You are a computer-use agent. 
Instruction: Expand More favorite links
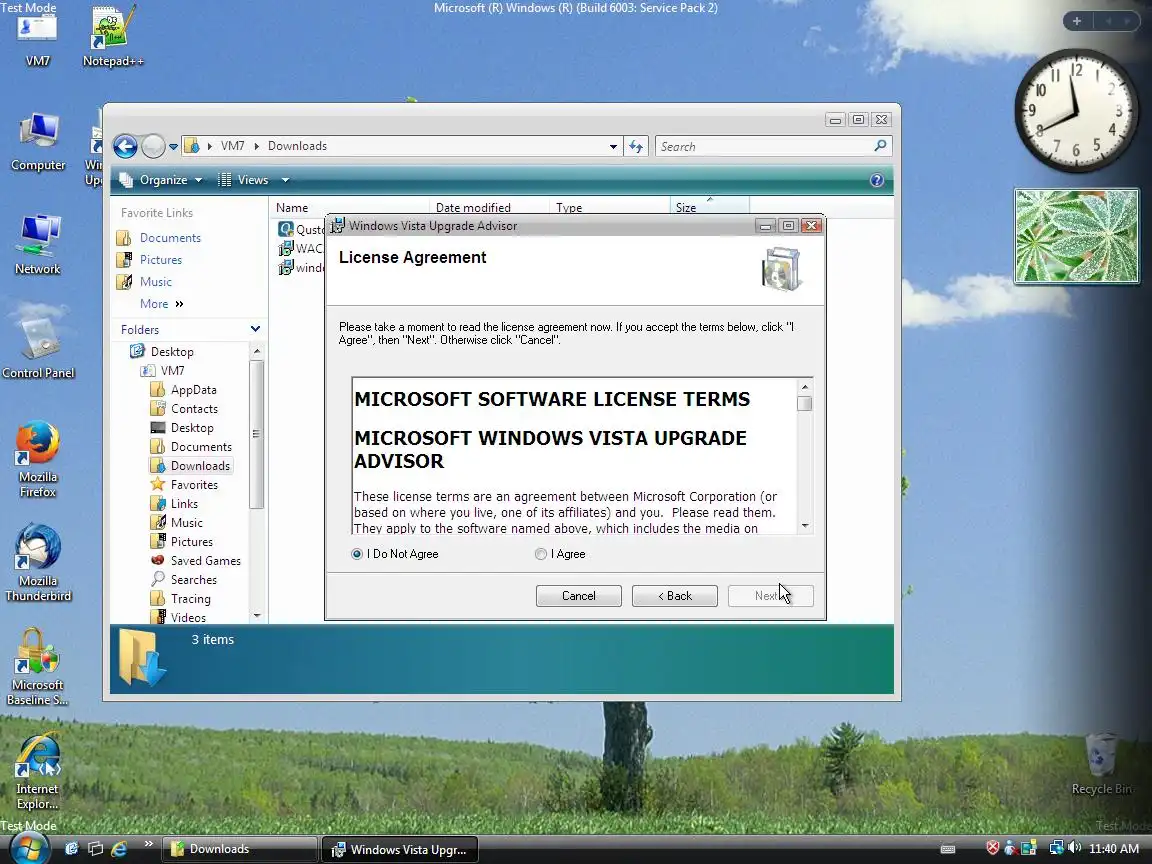(x=162, y=304)
